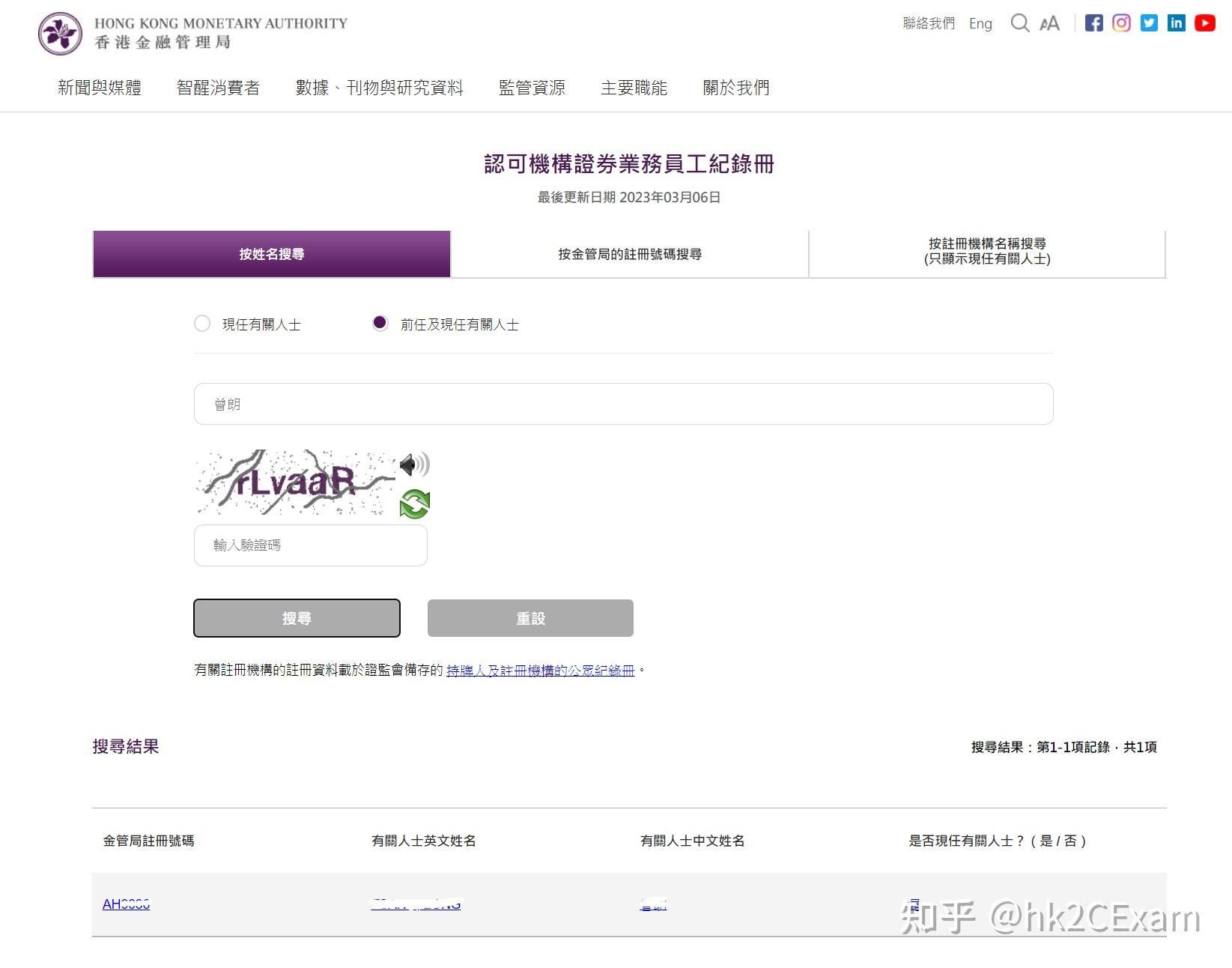Open the site search icon
This screenshot has height=968, width=1232.
tap(1019, 23)
